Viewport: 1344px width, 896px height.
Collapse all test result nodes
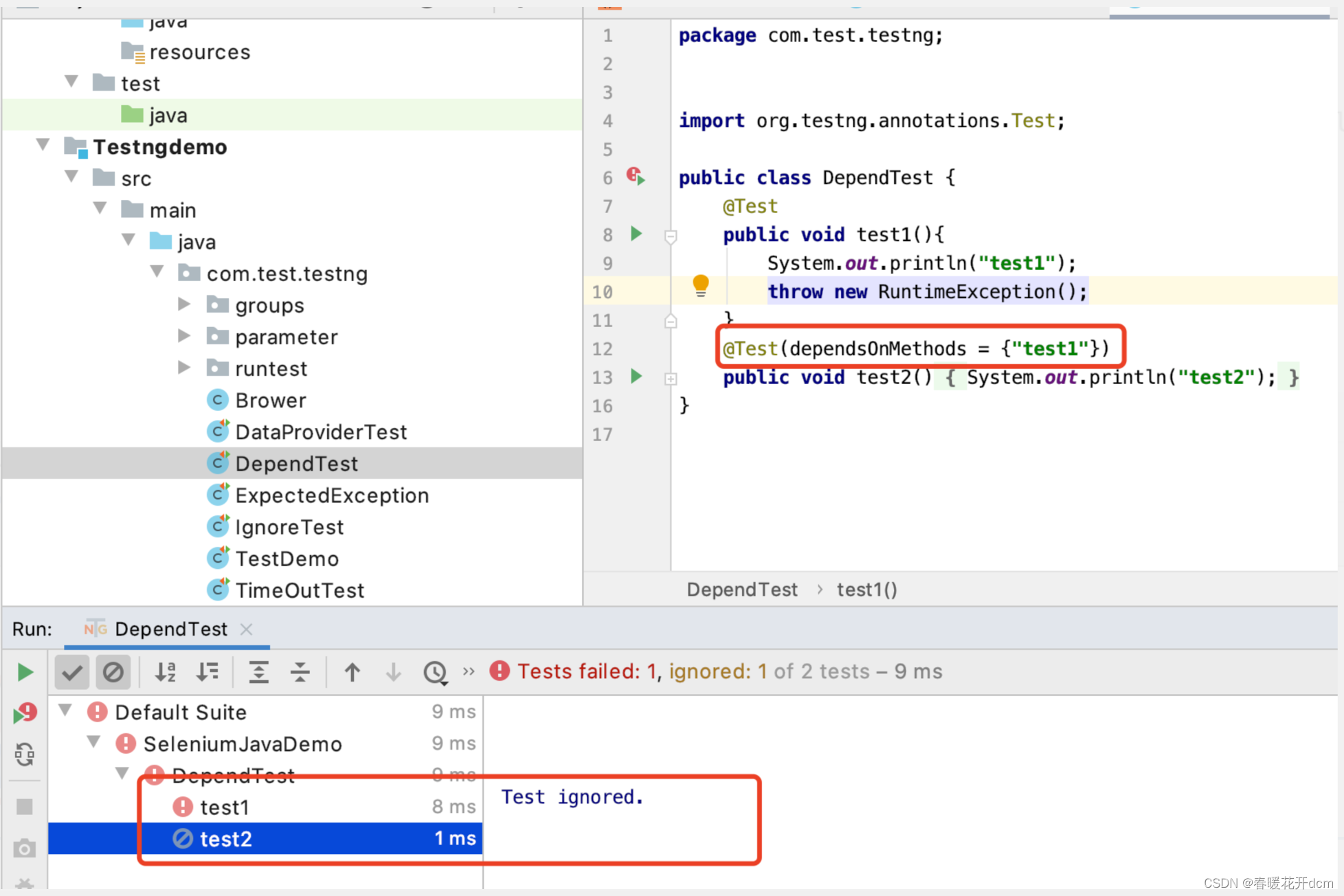[x=300, y=672]
